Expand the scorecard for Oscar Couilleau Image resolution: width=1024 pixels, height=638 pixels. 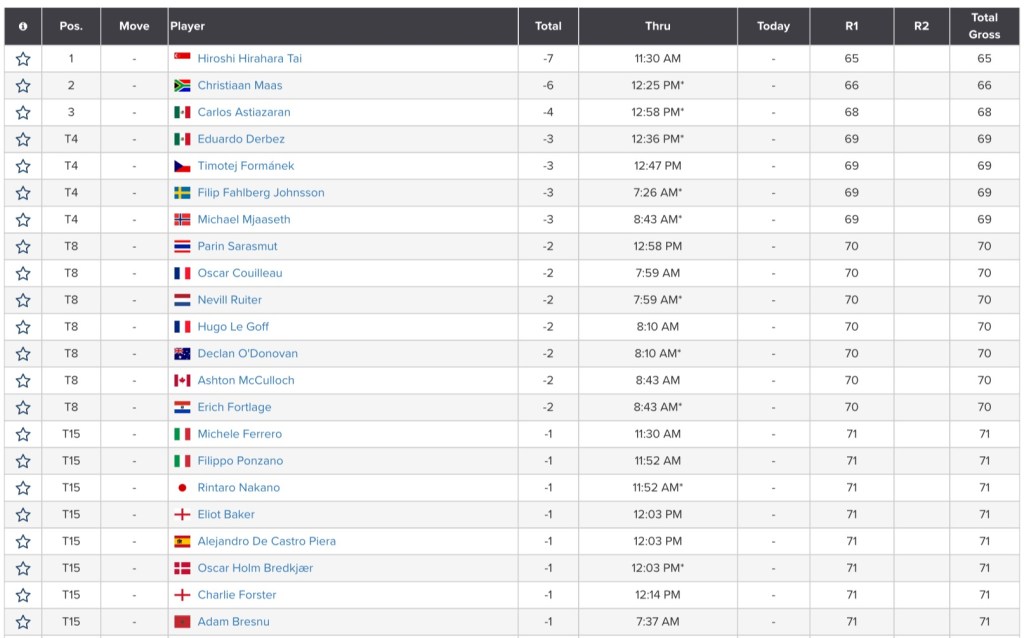point(240,273)
